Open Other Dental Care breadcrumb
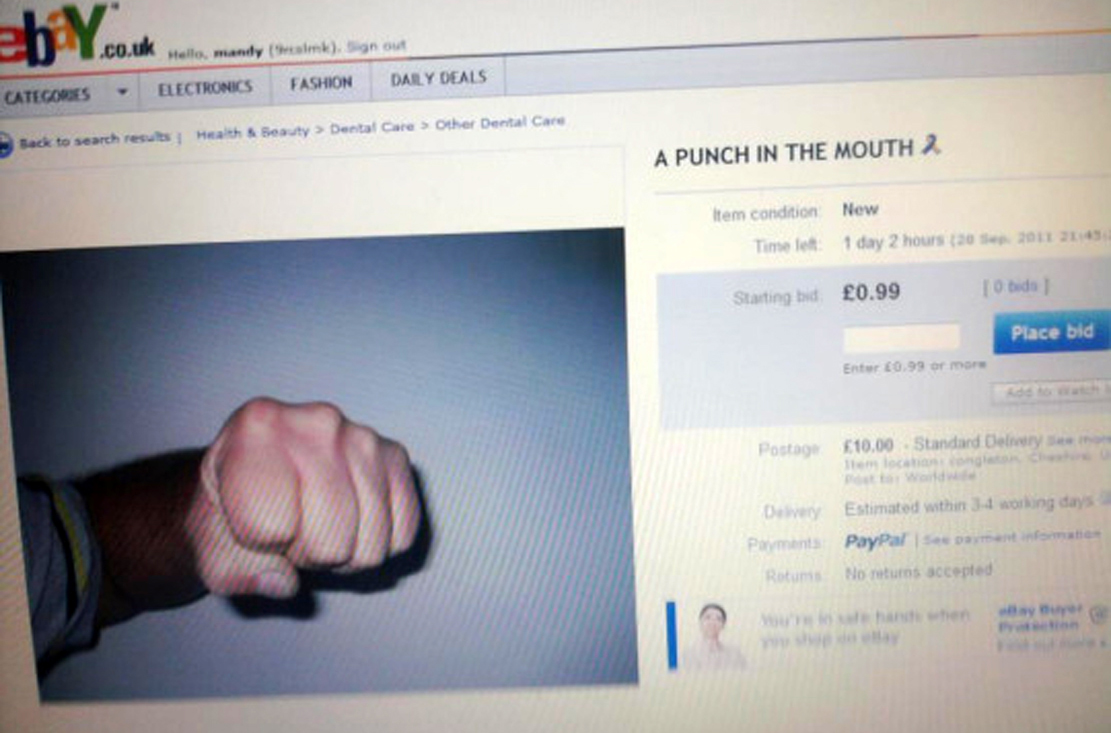Viewport: 1111px width, 733px height. click(x=500, y=123)
